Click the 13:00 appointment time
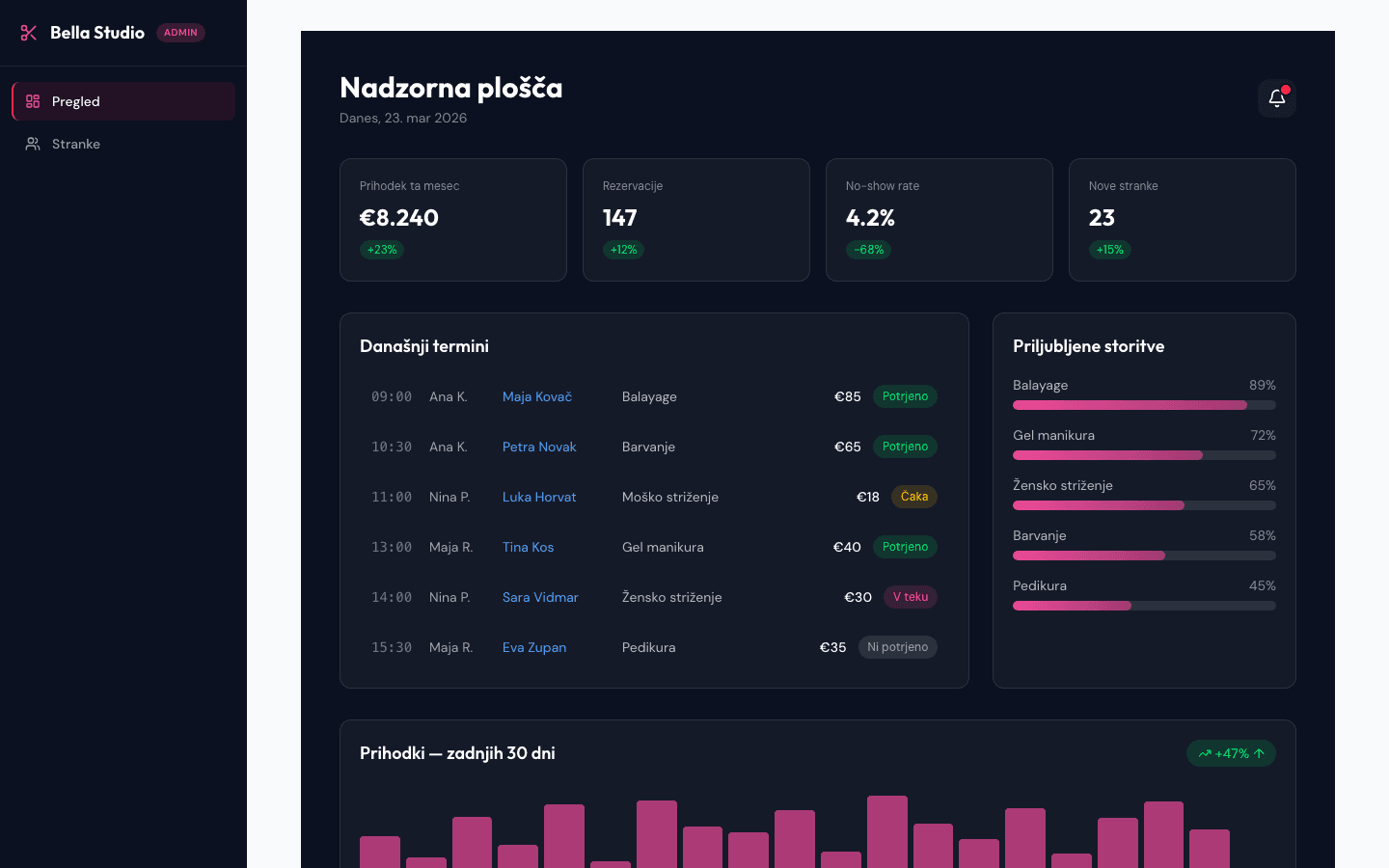 click(x=392, y=547)
